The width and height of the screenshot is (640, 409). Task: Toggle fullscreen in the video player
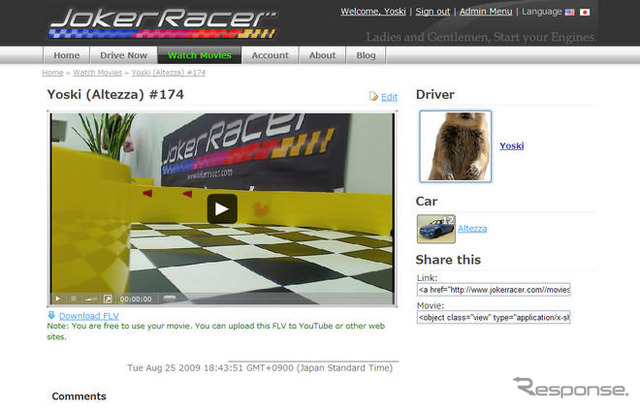[108, 299]
